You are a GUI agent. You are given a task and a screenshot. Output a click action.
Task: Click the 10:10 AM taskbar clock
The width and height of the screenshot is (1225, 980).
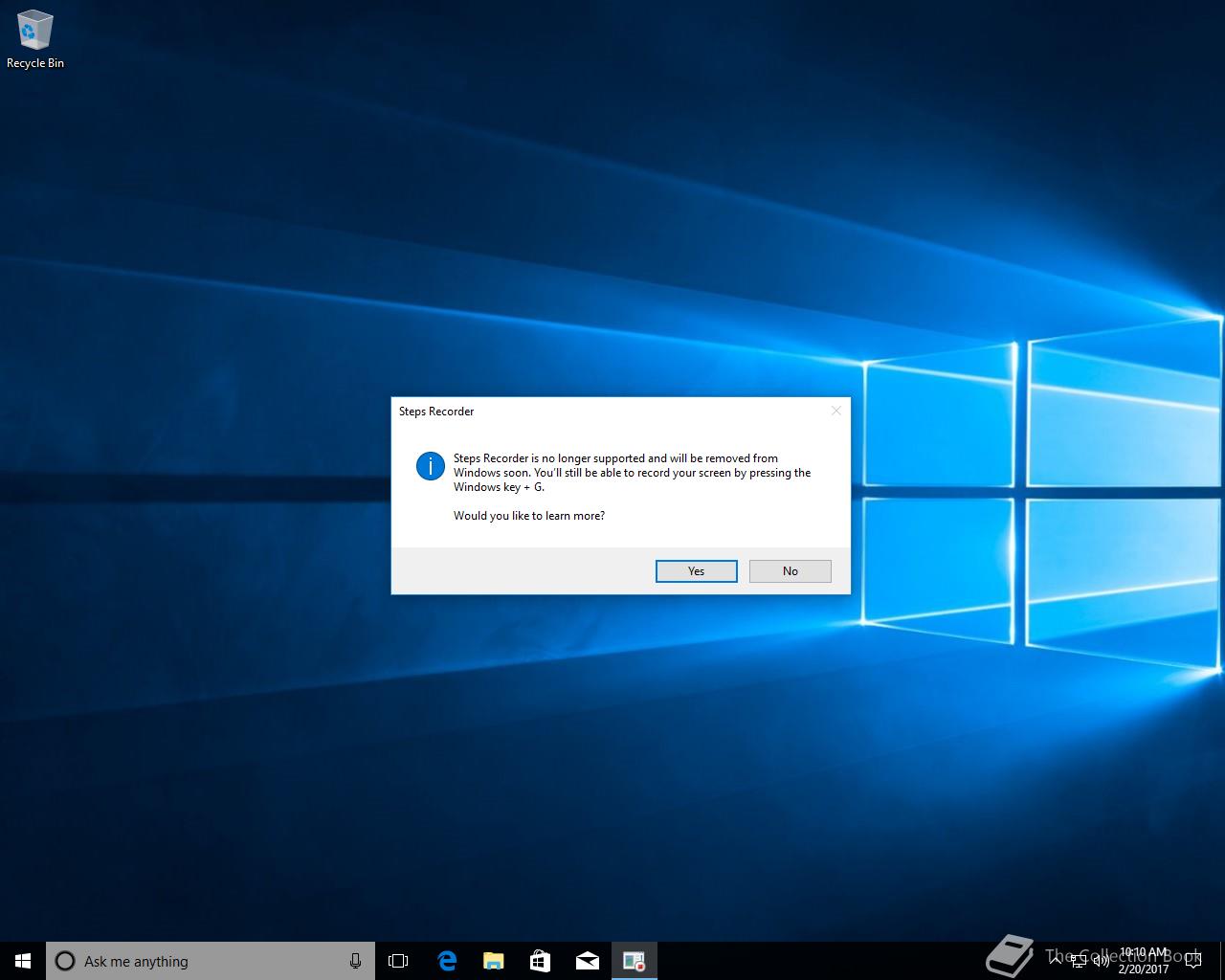pos(1144,961)
